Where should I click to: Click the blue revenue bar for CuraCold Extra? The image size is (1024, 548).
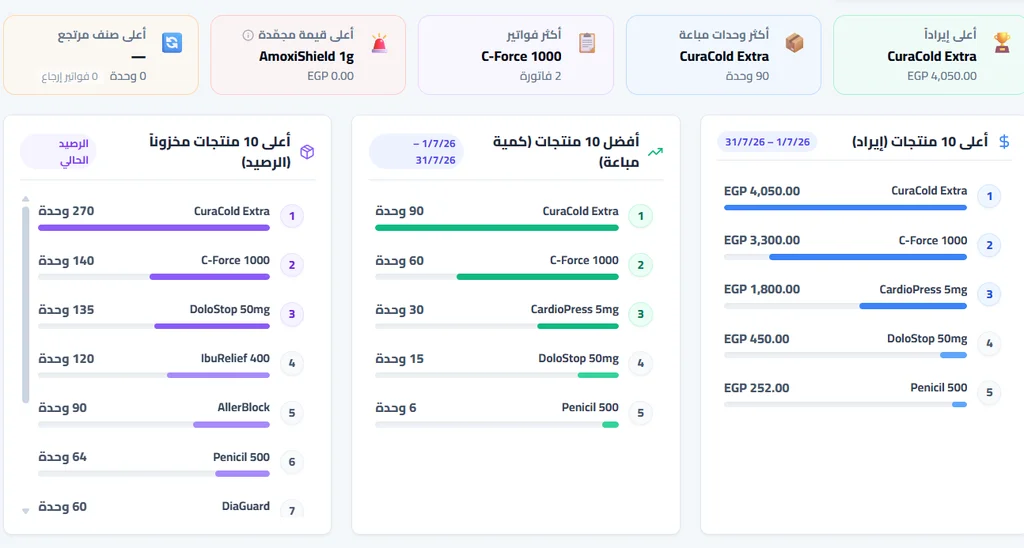coord(845,208)
